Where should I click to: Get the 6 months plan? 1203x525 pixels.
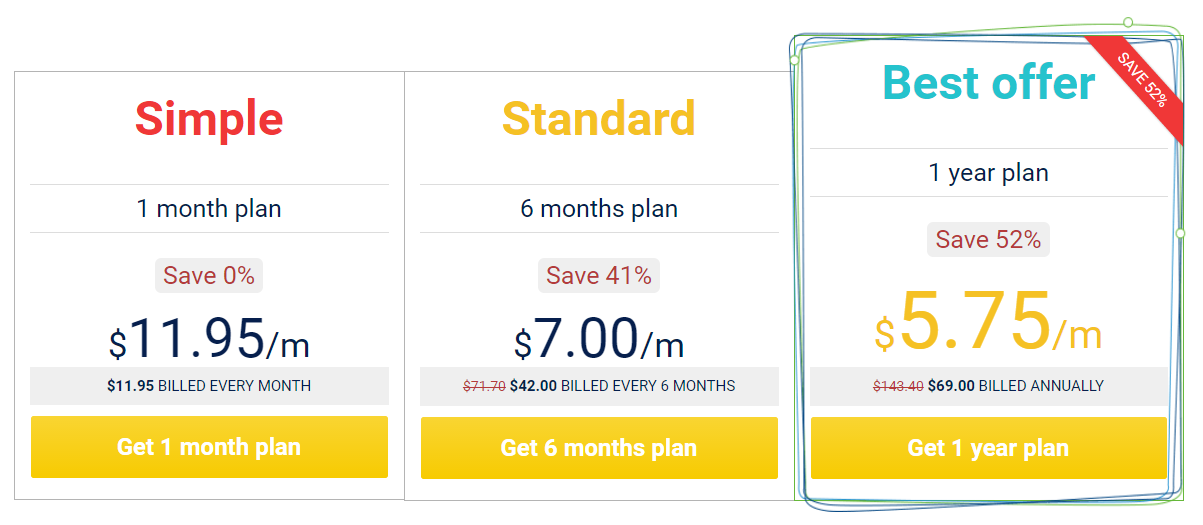[x=599, y=447]
